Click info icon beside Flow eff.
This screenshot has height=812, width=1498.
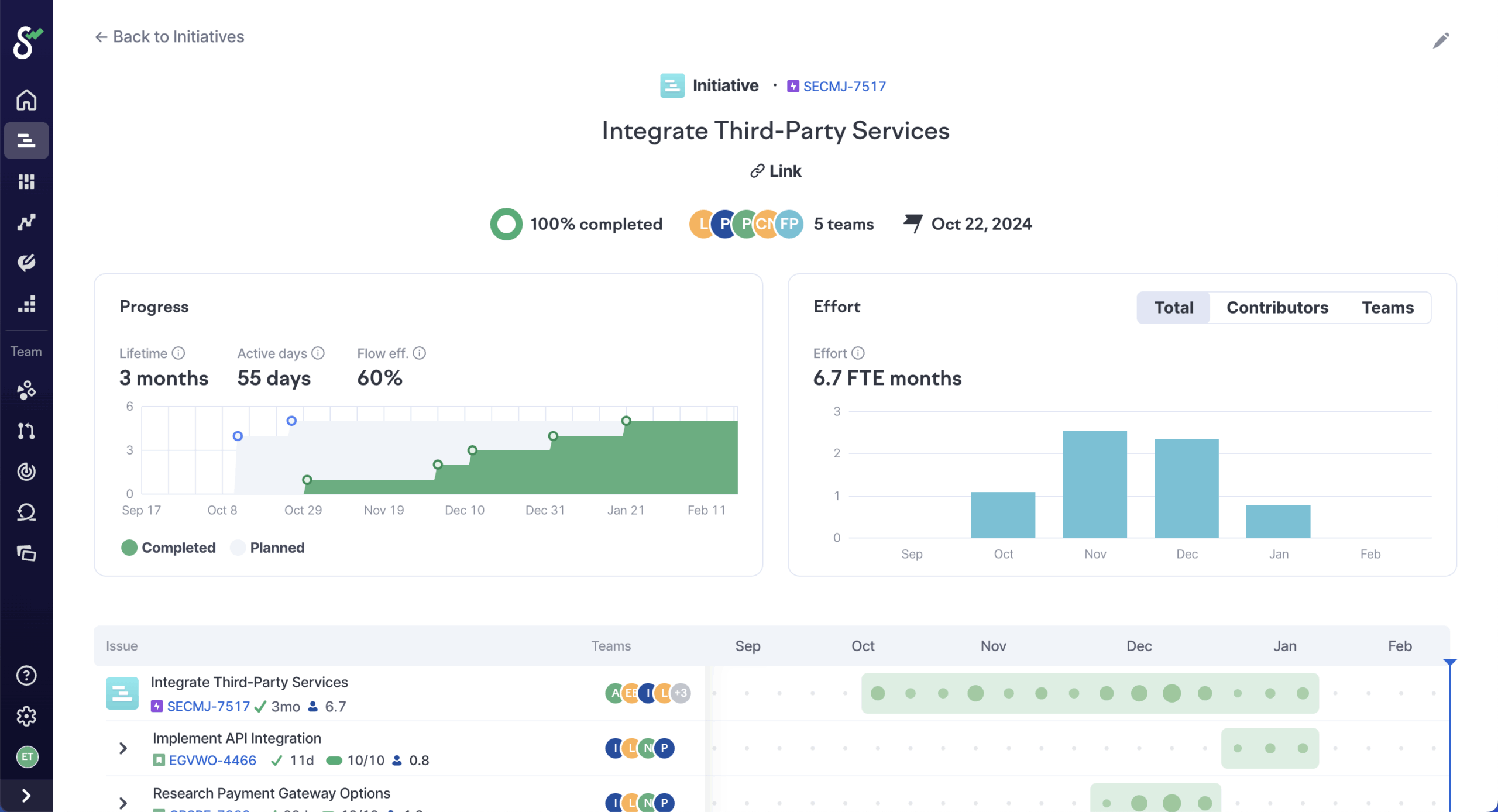pos(420,353)
